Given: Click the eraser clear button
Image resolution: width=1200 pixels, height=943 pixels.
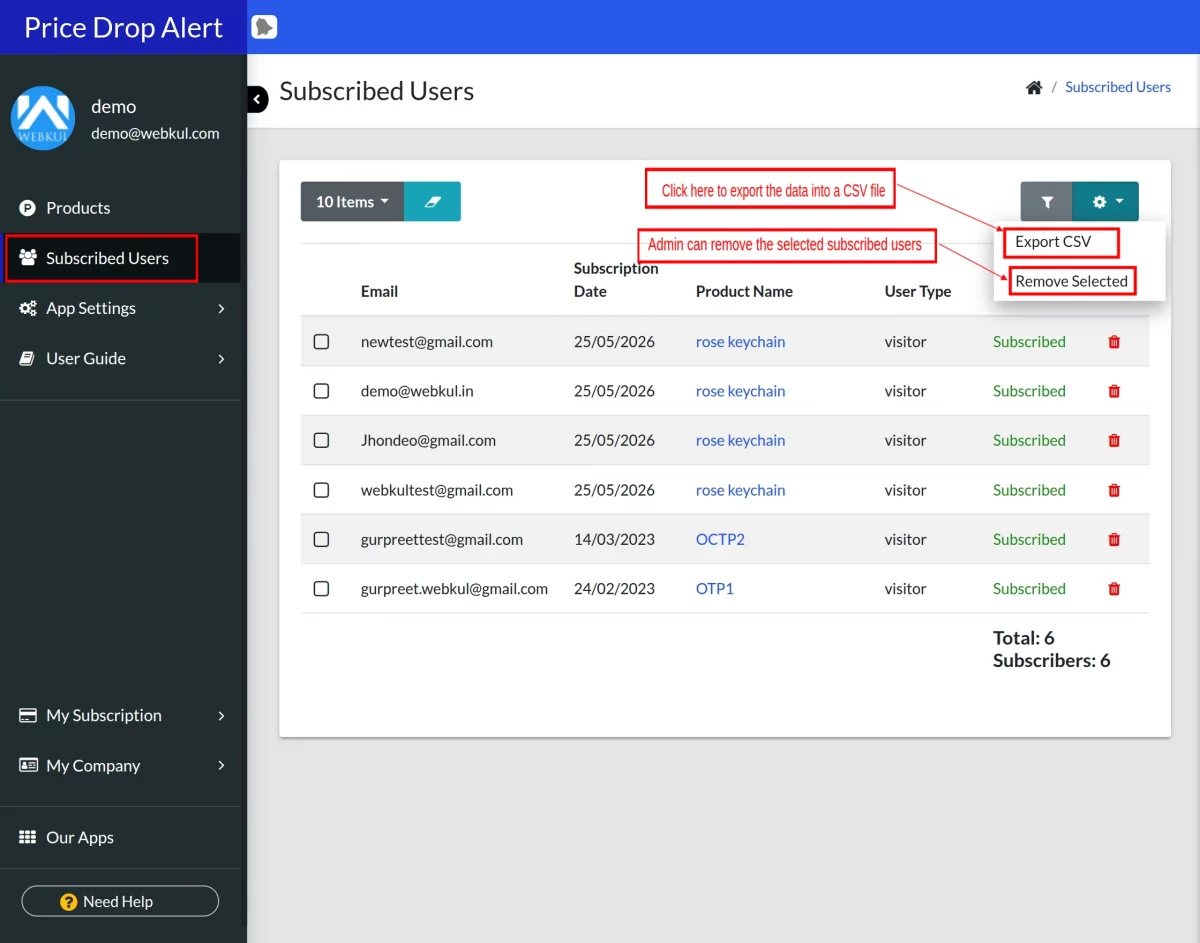Looking at the screenshot, I should click(x=432, y=202).
